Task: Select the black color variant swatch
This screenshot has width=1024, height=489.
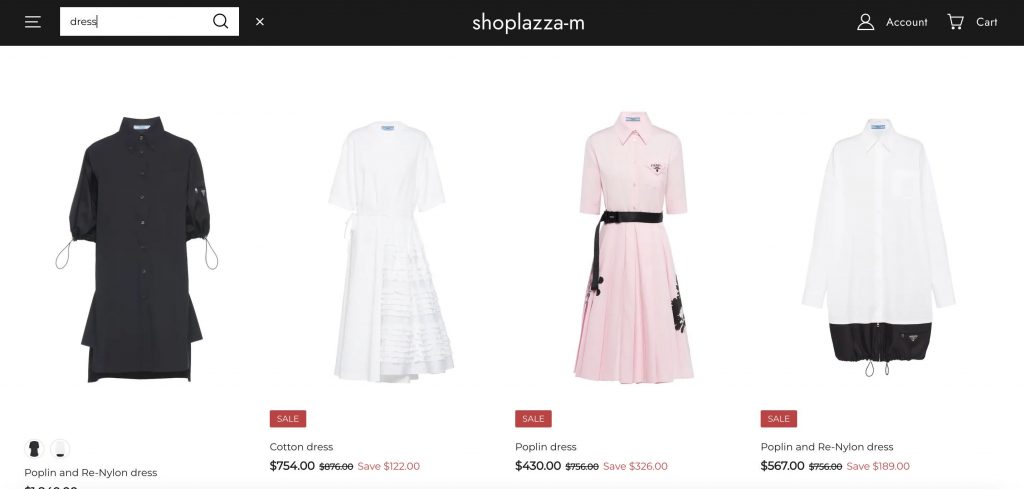Action: pyautogui.click(x=34, y=449)
